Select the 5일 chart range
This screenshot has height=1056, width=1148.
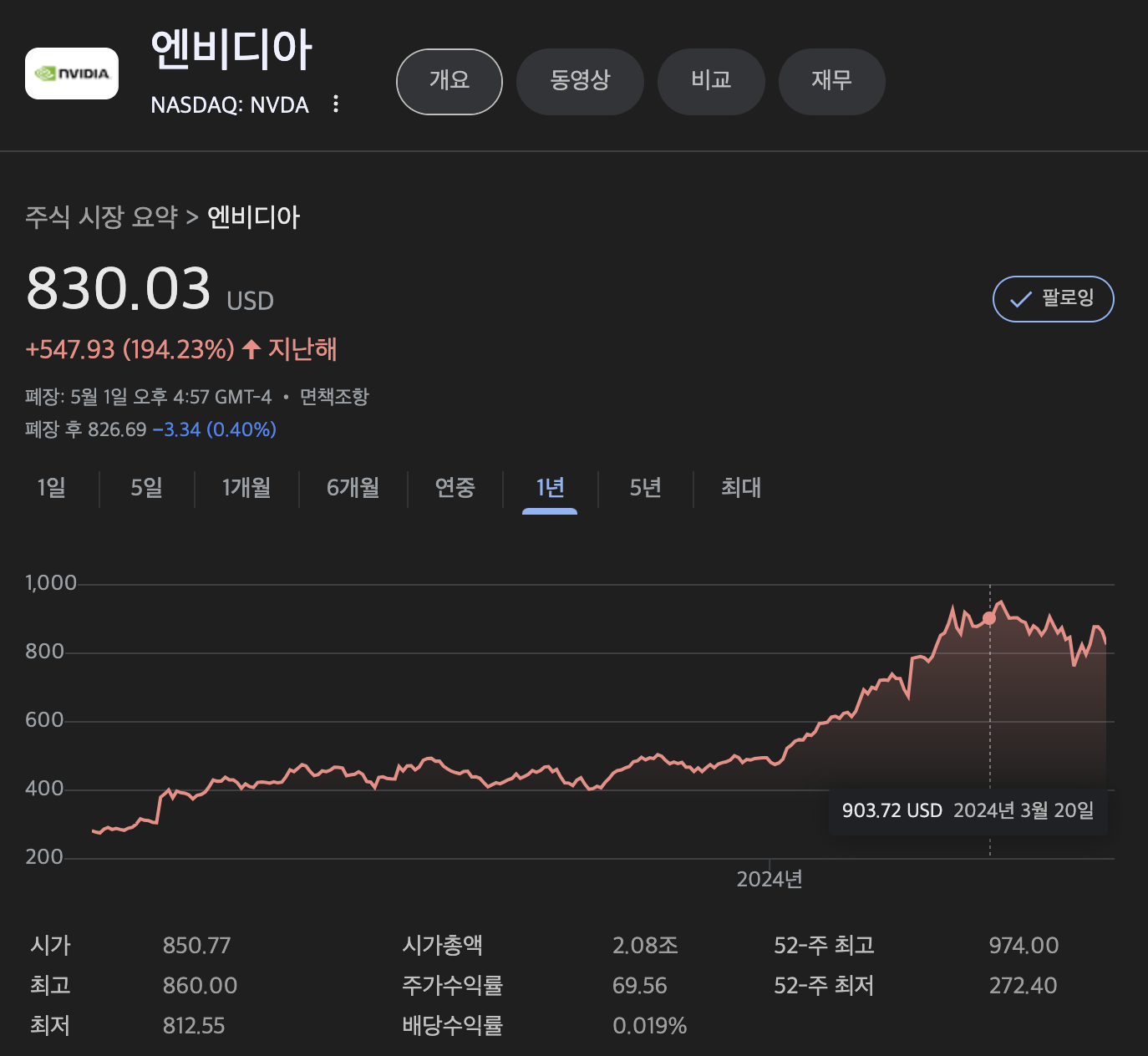[x=147, y=488]
